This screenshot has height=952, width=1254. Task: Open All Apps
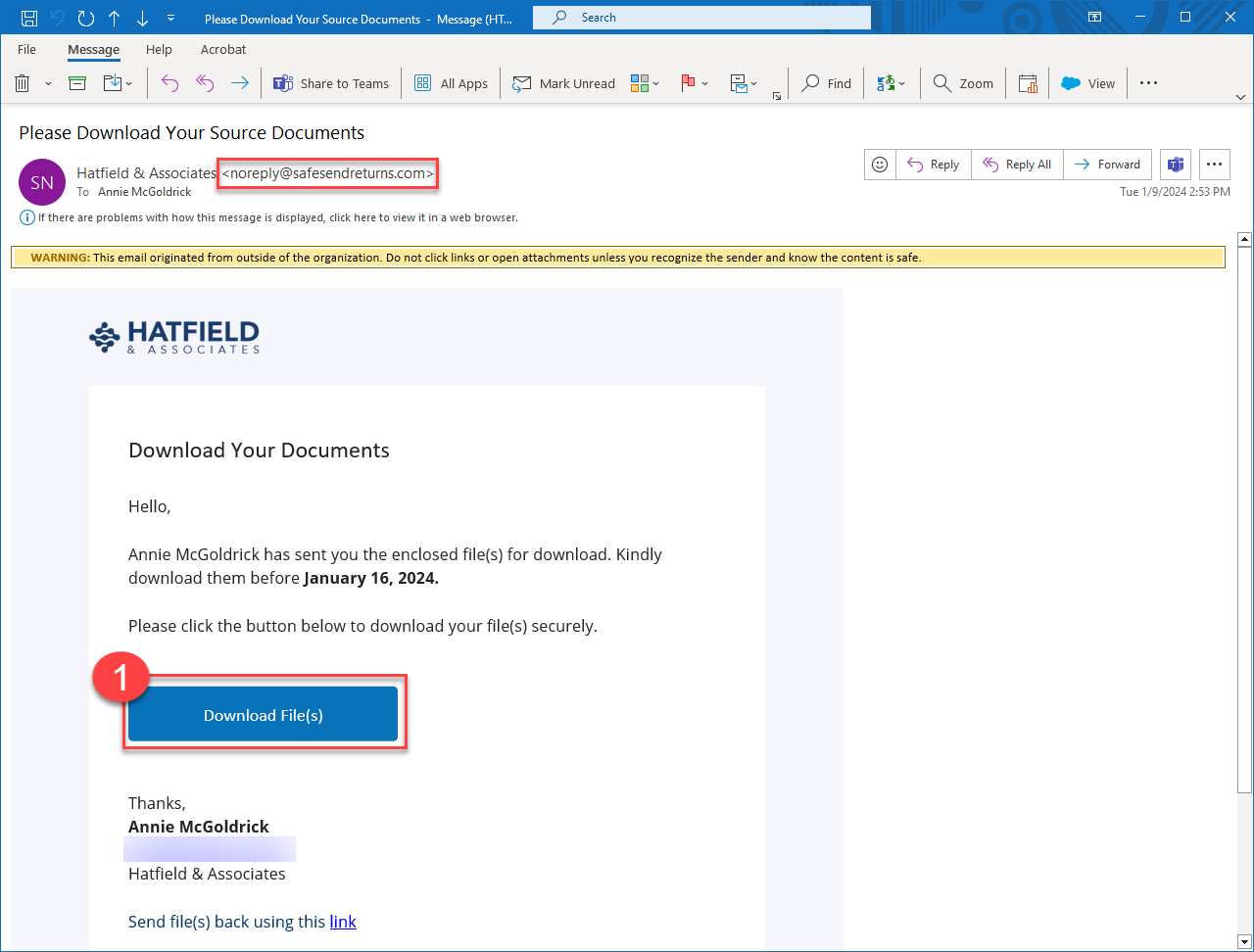pyautogui.click(x=451, y=83)
